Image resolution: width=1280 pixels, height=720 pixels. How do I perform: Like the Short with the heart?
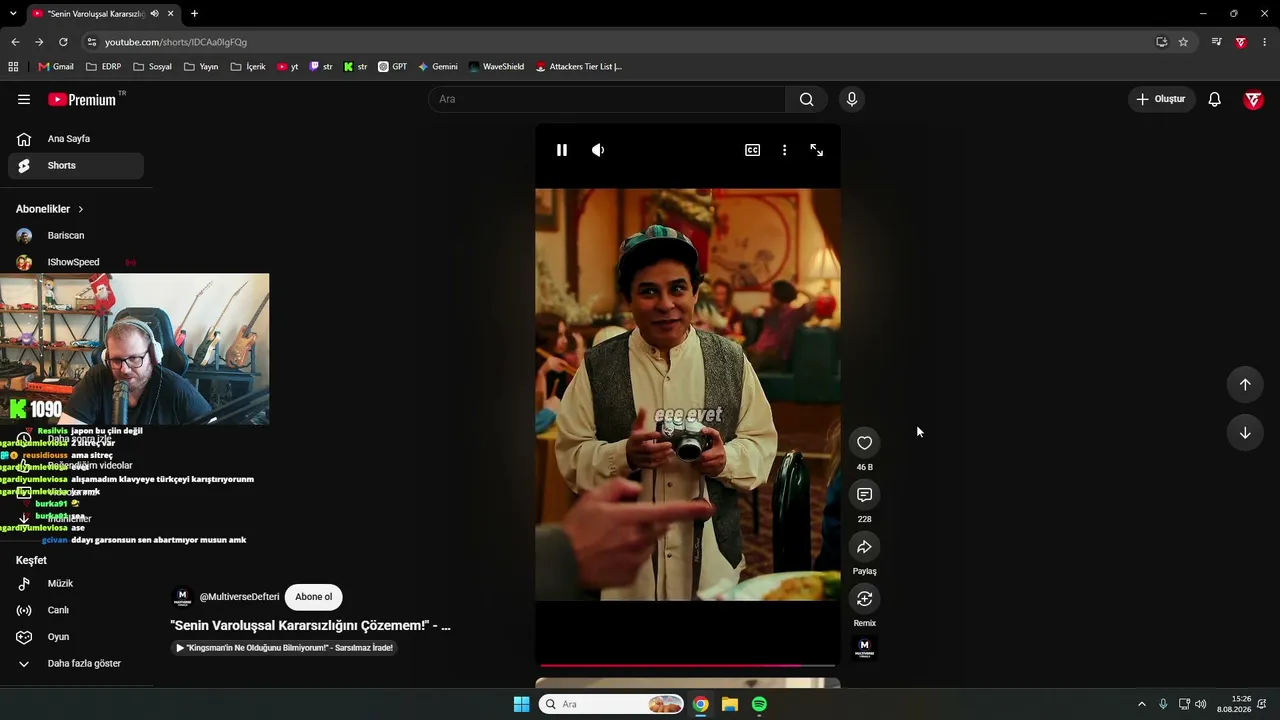(865, 443)
